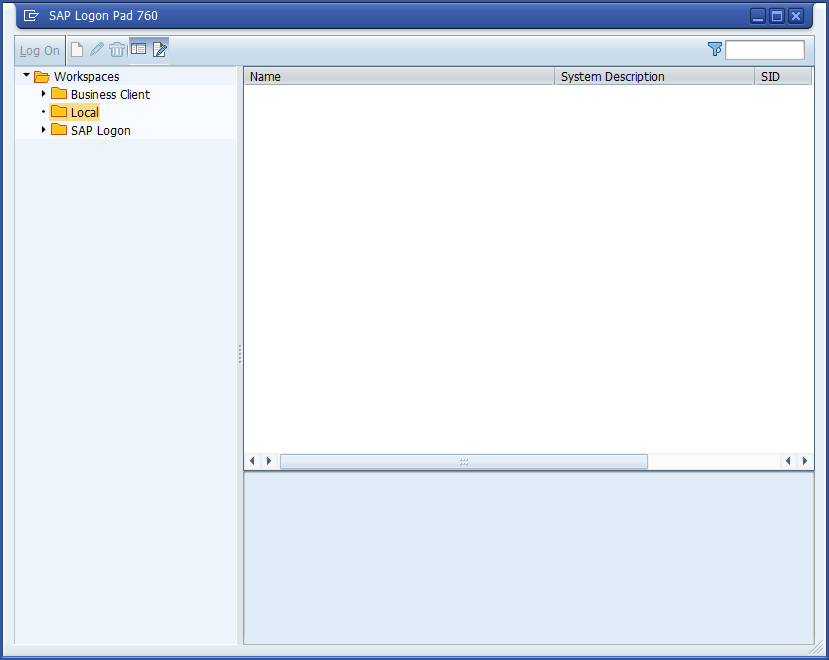Click into the filter search field
Viewport: 829px width, 660px height.
[x=764, y=50]
